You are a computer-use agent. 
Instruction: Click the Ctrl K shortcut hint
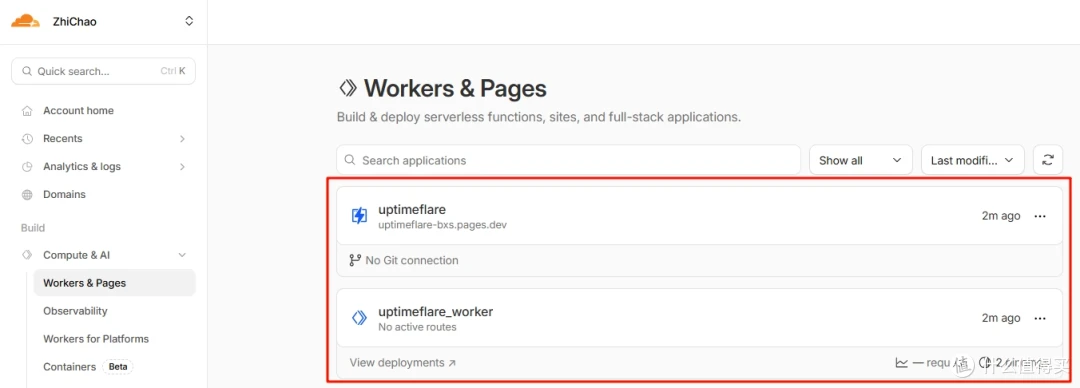click(x=173, y=71)
